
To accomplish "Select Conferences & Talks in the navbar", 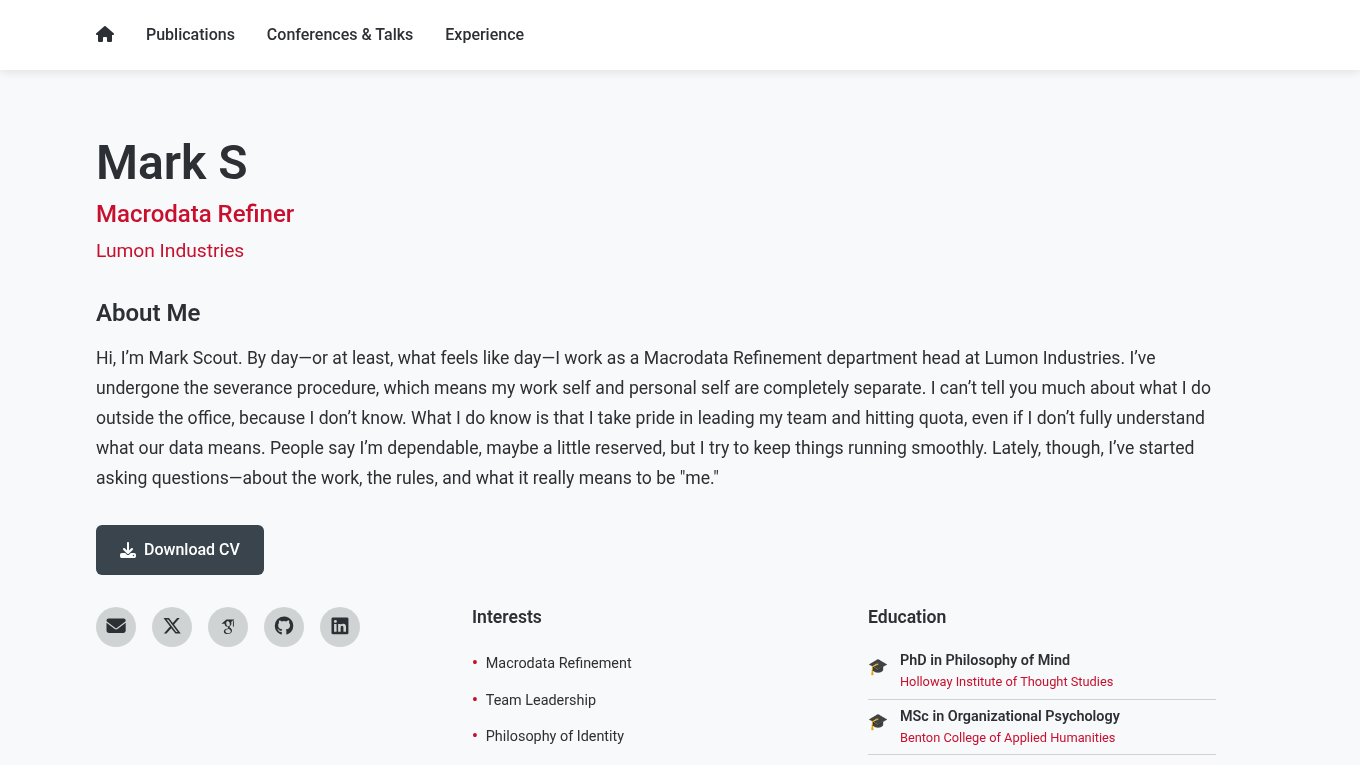I will tap(339, 34).
